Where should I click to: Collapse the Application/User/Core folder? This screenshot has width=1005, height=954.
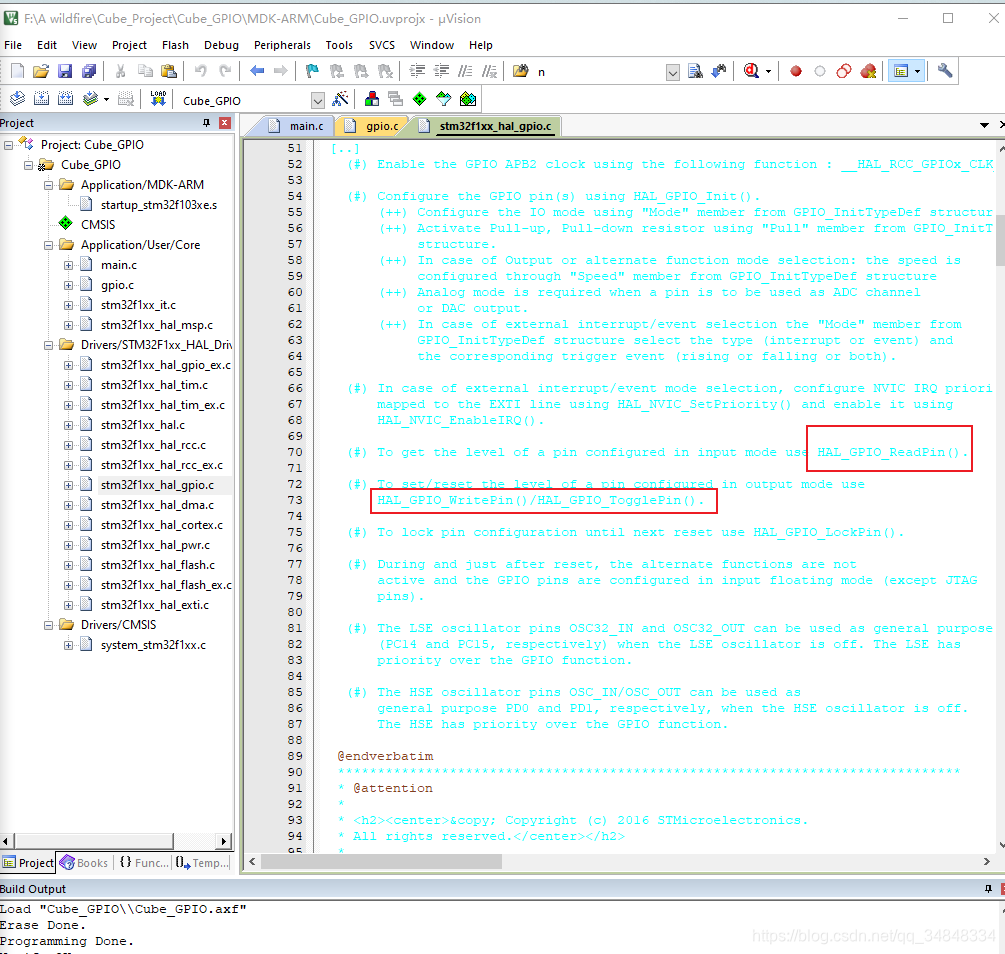[x=48, y=245]
